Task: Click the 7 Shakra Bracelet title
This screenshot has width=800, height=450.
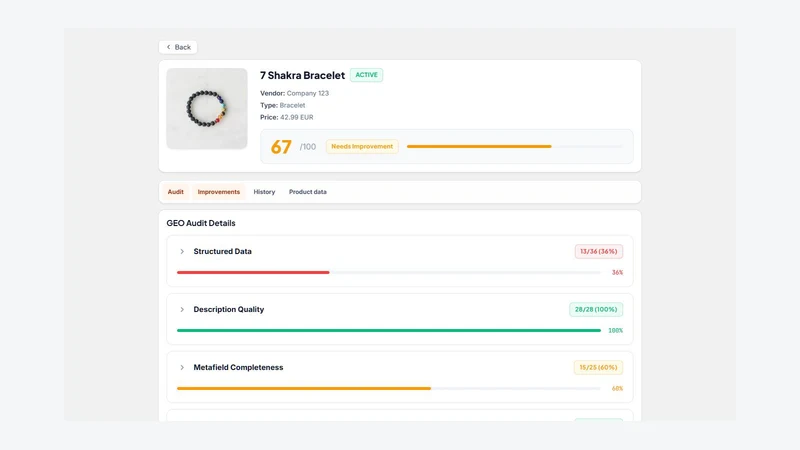Action: point(303,76)
